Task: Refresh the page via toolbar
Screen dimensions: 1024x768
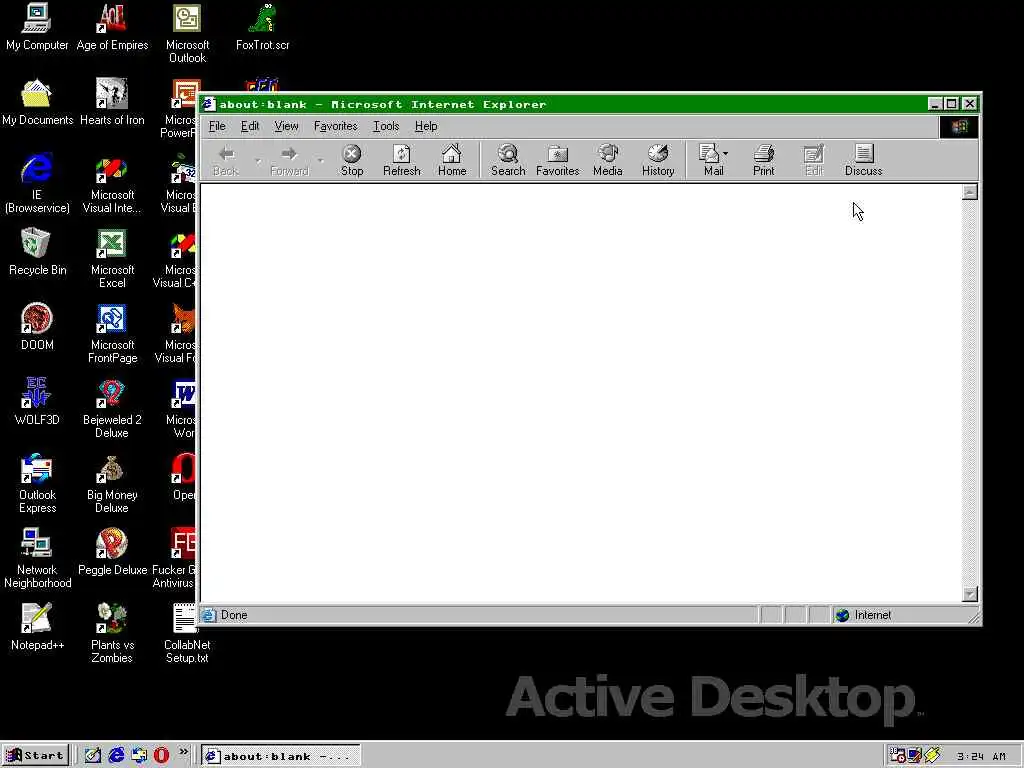Action: point(401,161)
